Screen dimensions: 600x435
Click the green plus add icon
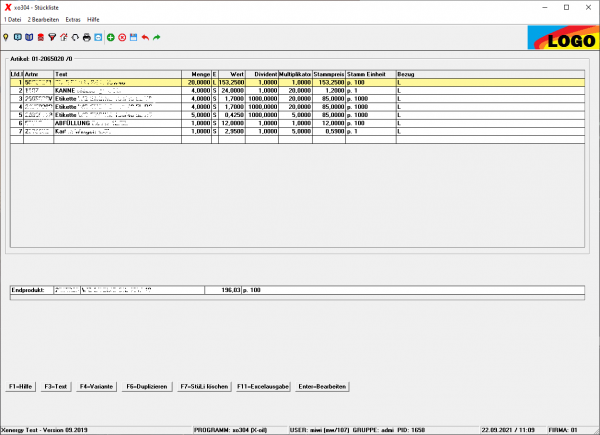(111, 37)
